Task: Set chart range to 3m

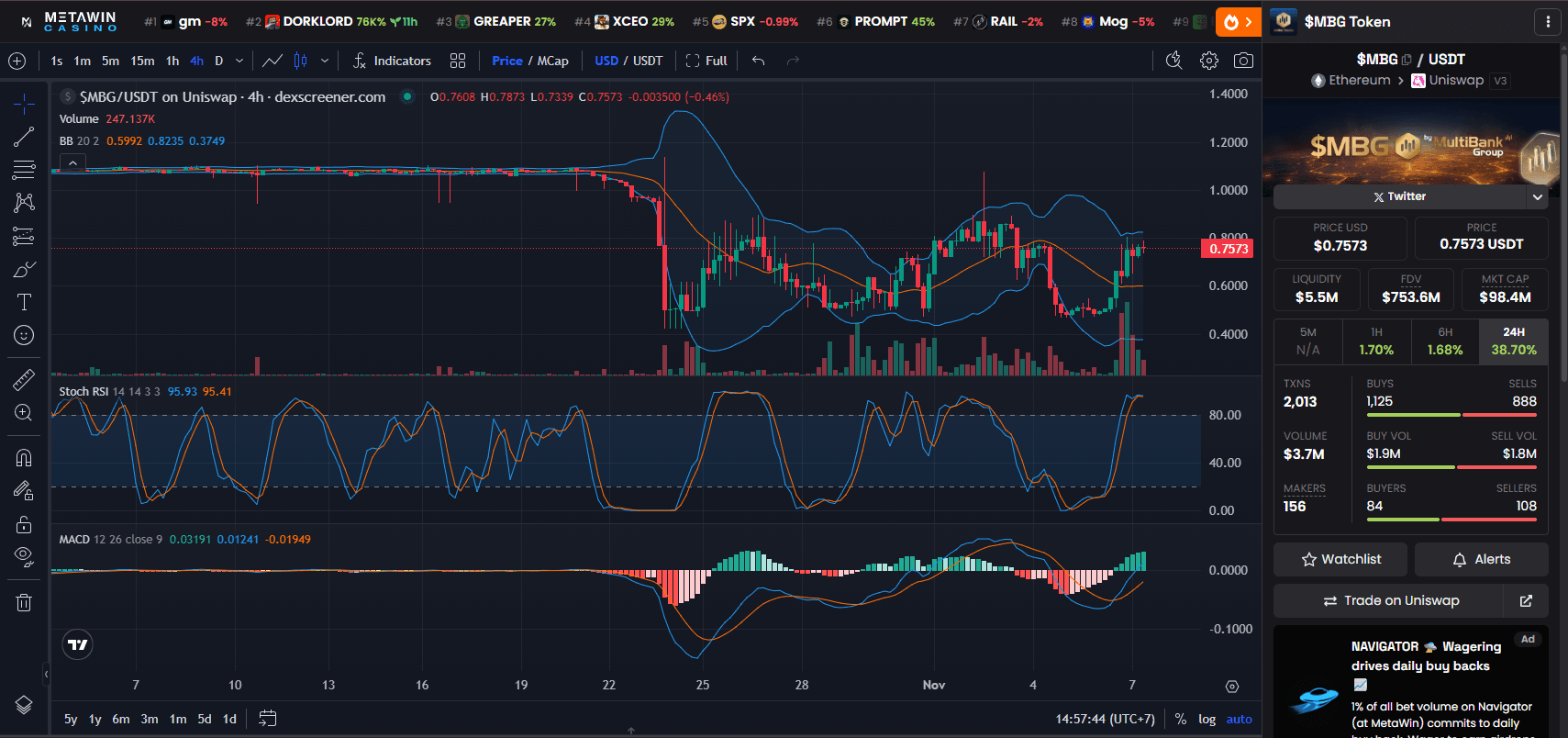Action: [x=150, y=719]
